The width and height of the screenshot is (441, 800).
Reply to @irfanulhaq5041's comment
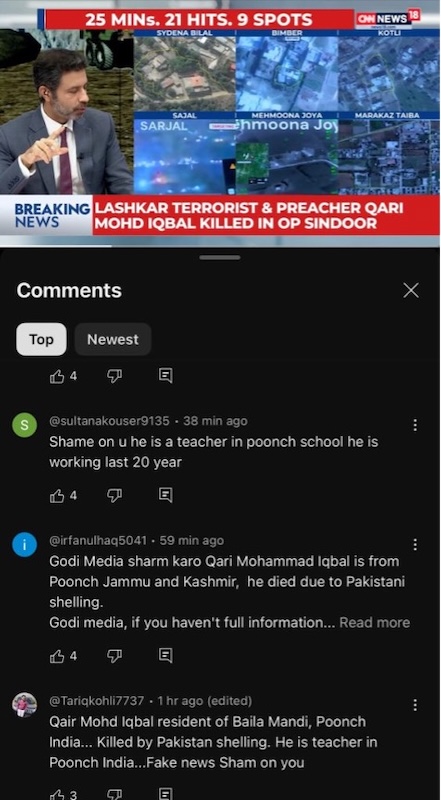point(165,655)
